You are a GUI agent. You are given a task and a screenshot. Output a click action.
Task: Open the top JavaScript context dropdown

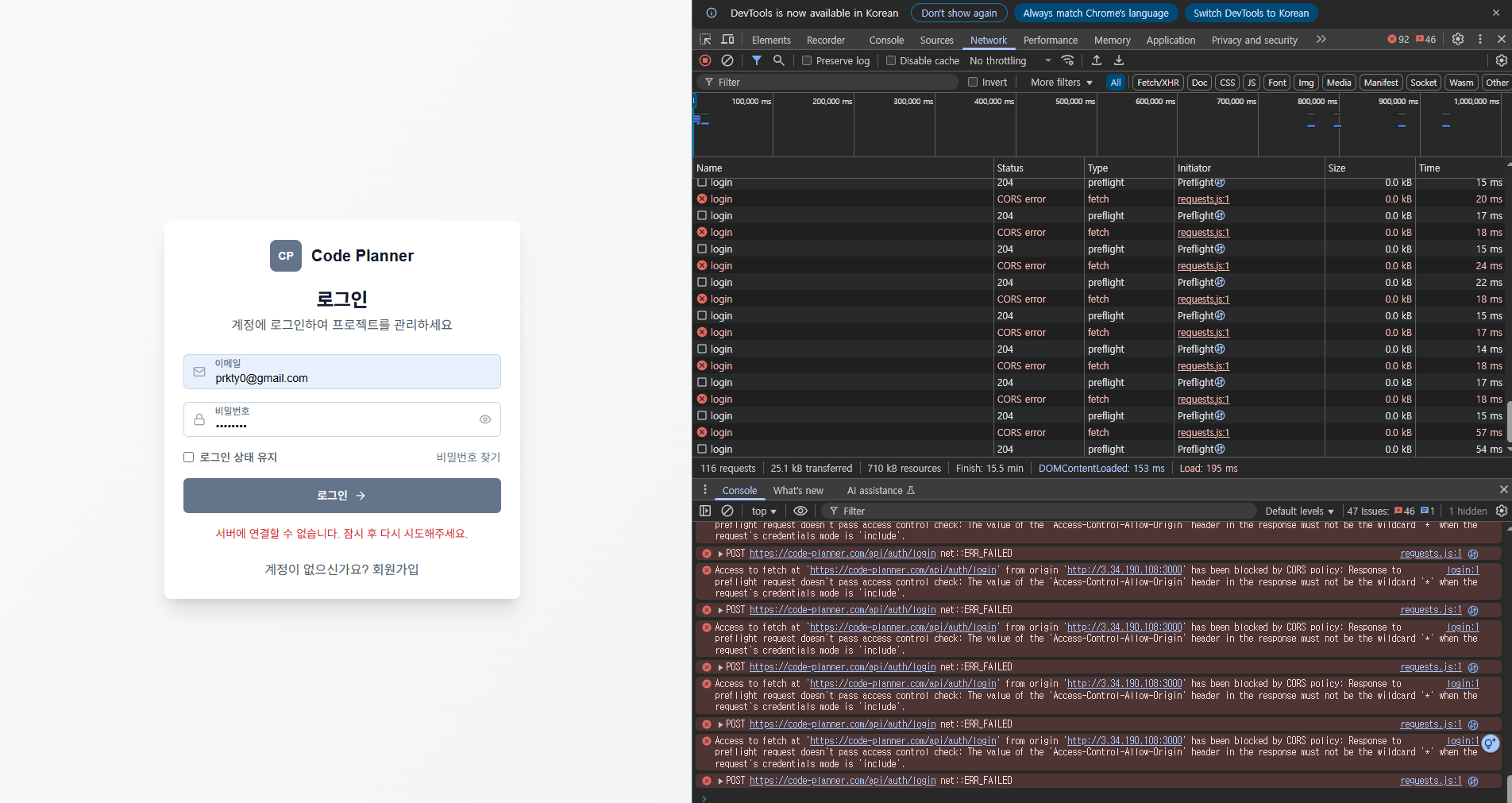(x=764, y=511)
